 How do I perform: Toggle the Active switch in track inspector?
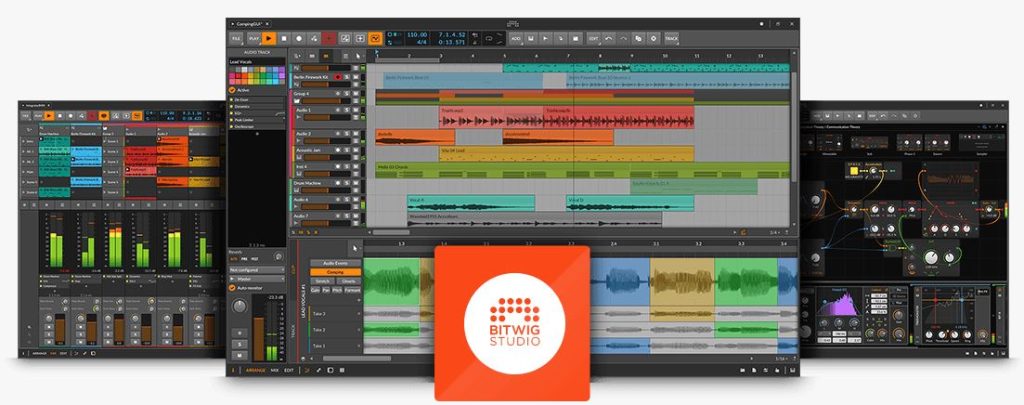pos(232,89)
